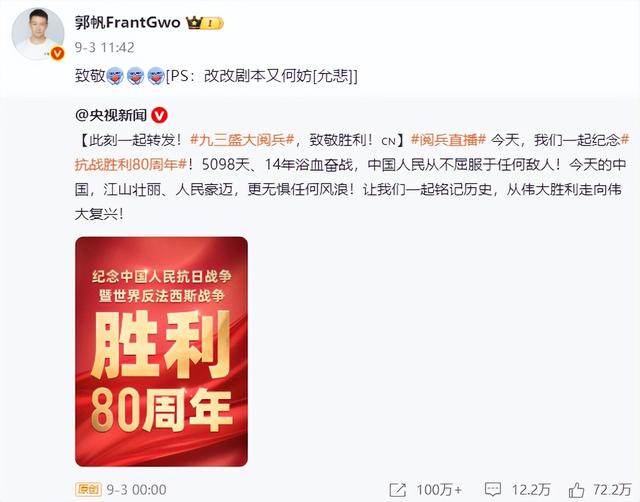Viewport: 640px width, 502px height.
Task: Open hashtag #阅兵直播#
Action: [448, 140]
